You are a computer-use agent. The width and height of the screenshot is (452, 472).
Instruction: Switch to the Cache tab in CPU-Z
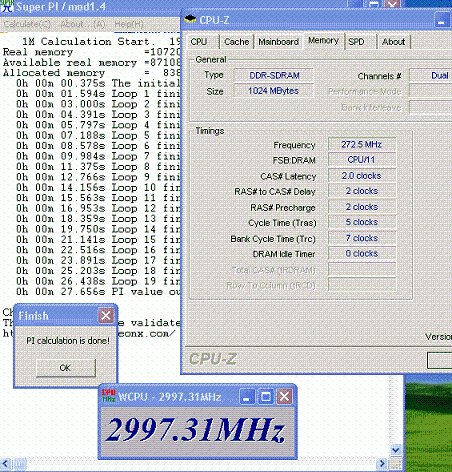pos(237,42)
